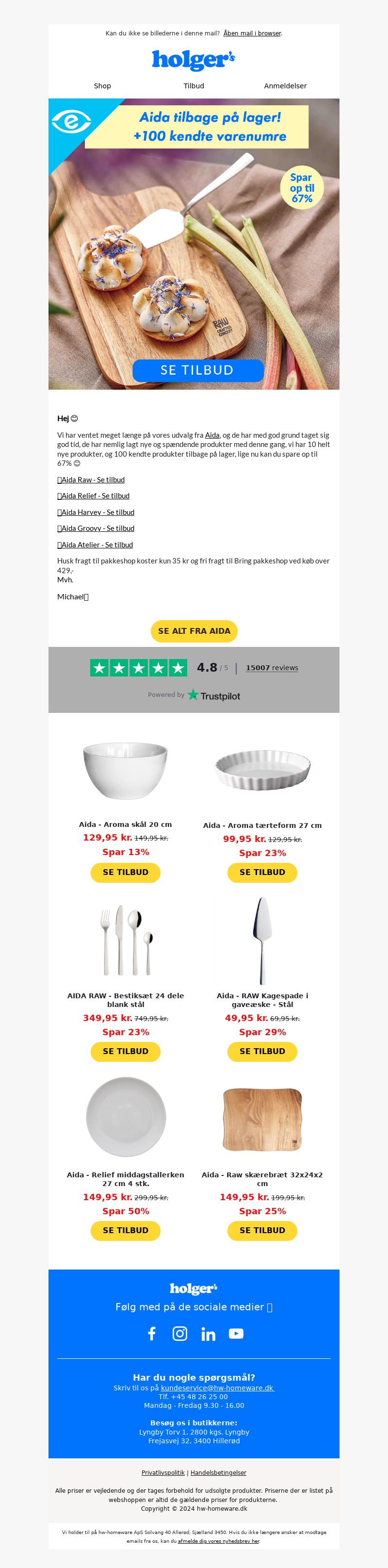The width and height of the screenshot is (388, 1568).
Task: Click the Aroma skål 20 cm bowl image
Action: coord(125,771)
